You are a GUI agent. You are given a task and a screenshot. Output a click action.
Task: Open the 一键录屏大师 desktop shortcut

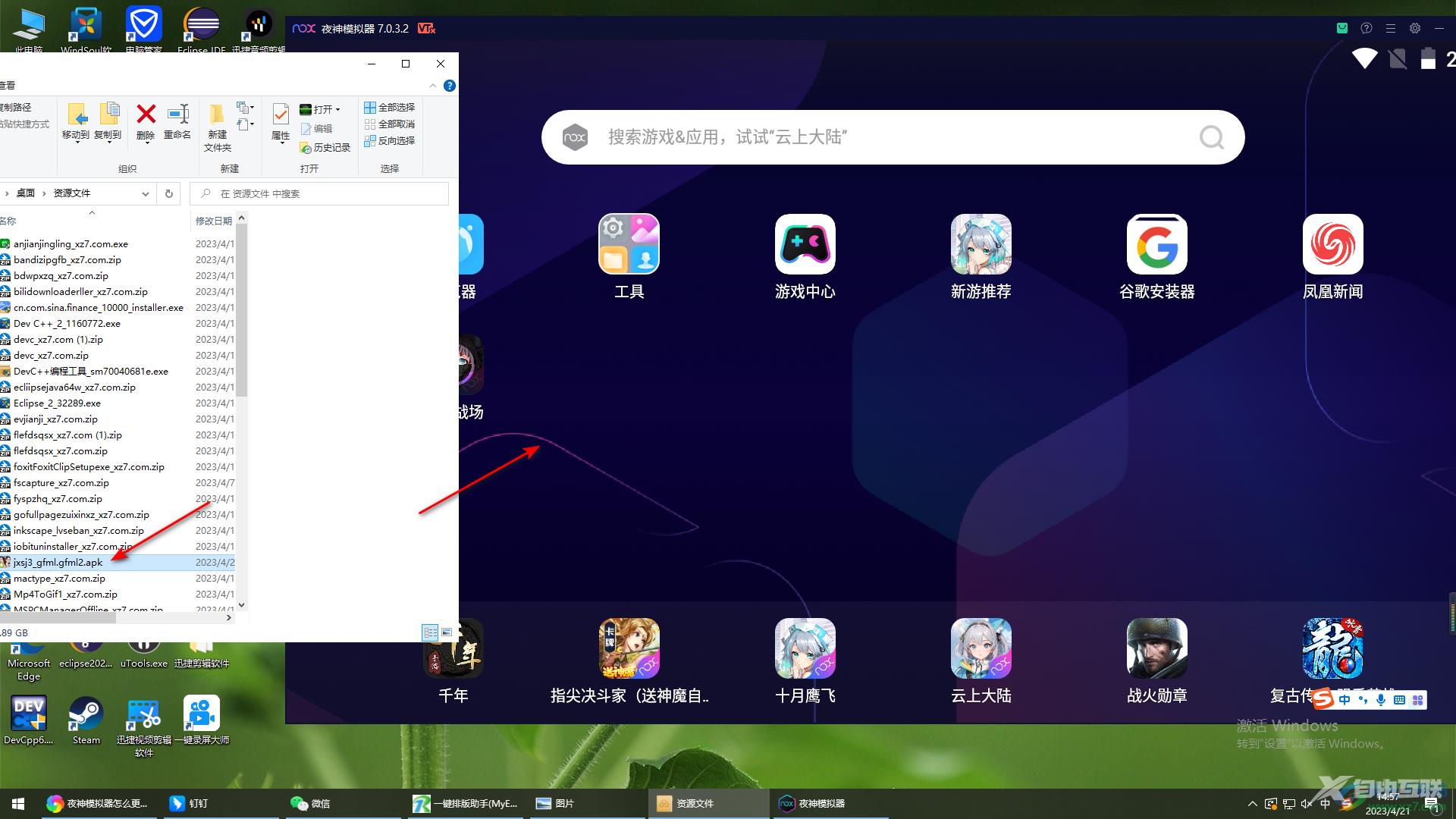click(201, 720)
